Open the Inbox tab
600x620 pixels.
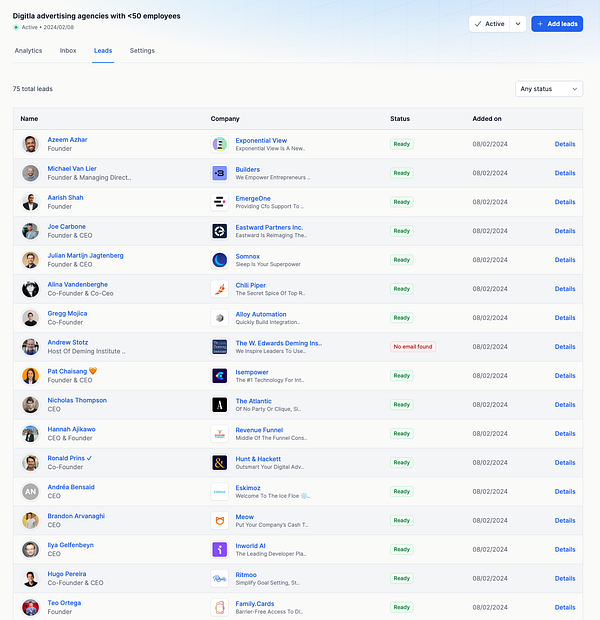tap(68, 51)
